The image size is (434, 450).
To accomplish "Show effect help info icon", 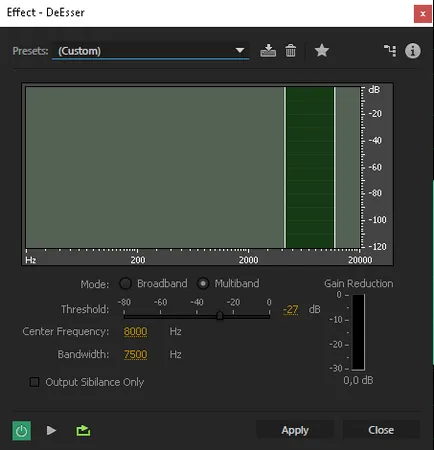I will tap(413, 51).
